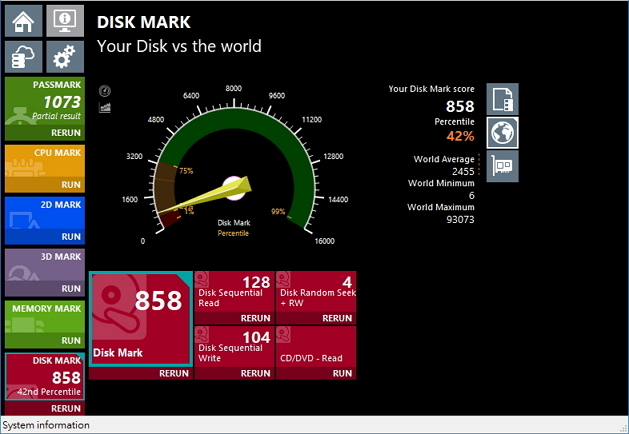Click the results document icon
The height and width of the screenshot is (434, 629).
click(502, 99)
